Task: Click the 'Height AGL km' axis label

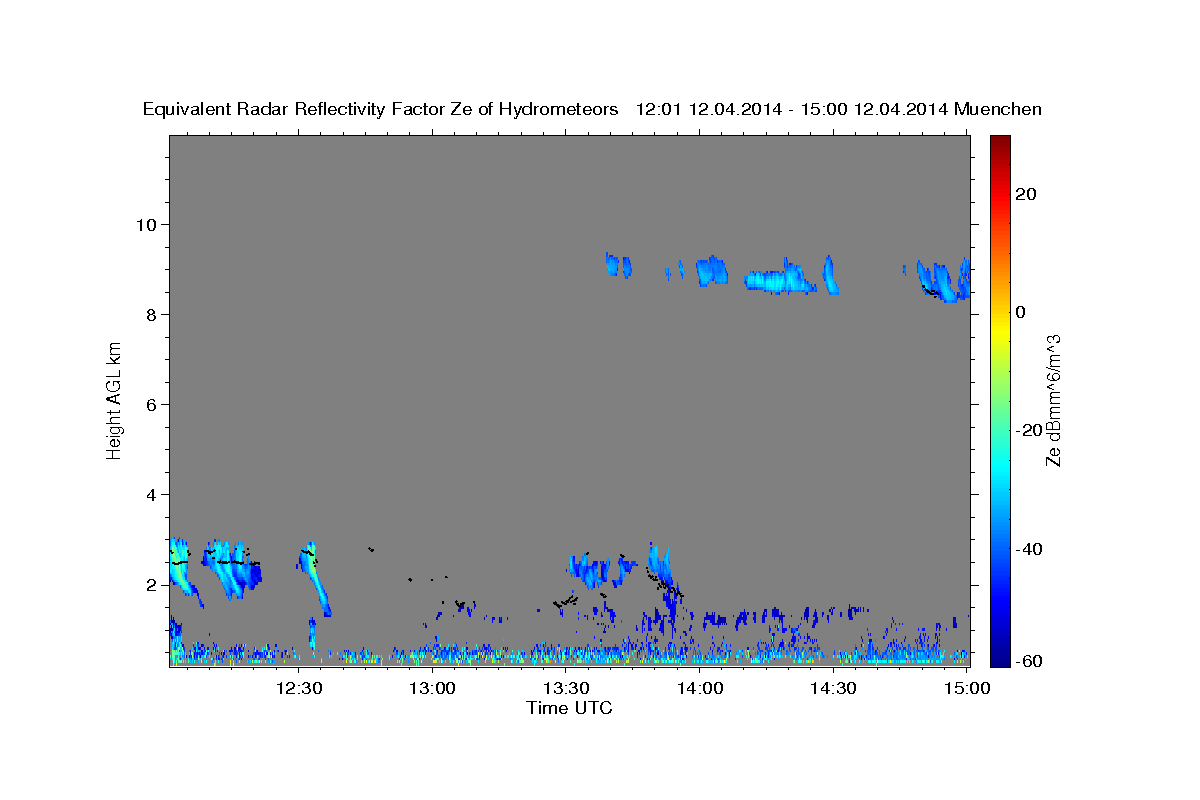Action: [x=115, y=400]
